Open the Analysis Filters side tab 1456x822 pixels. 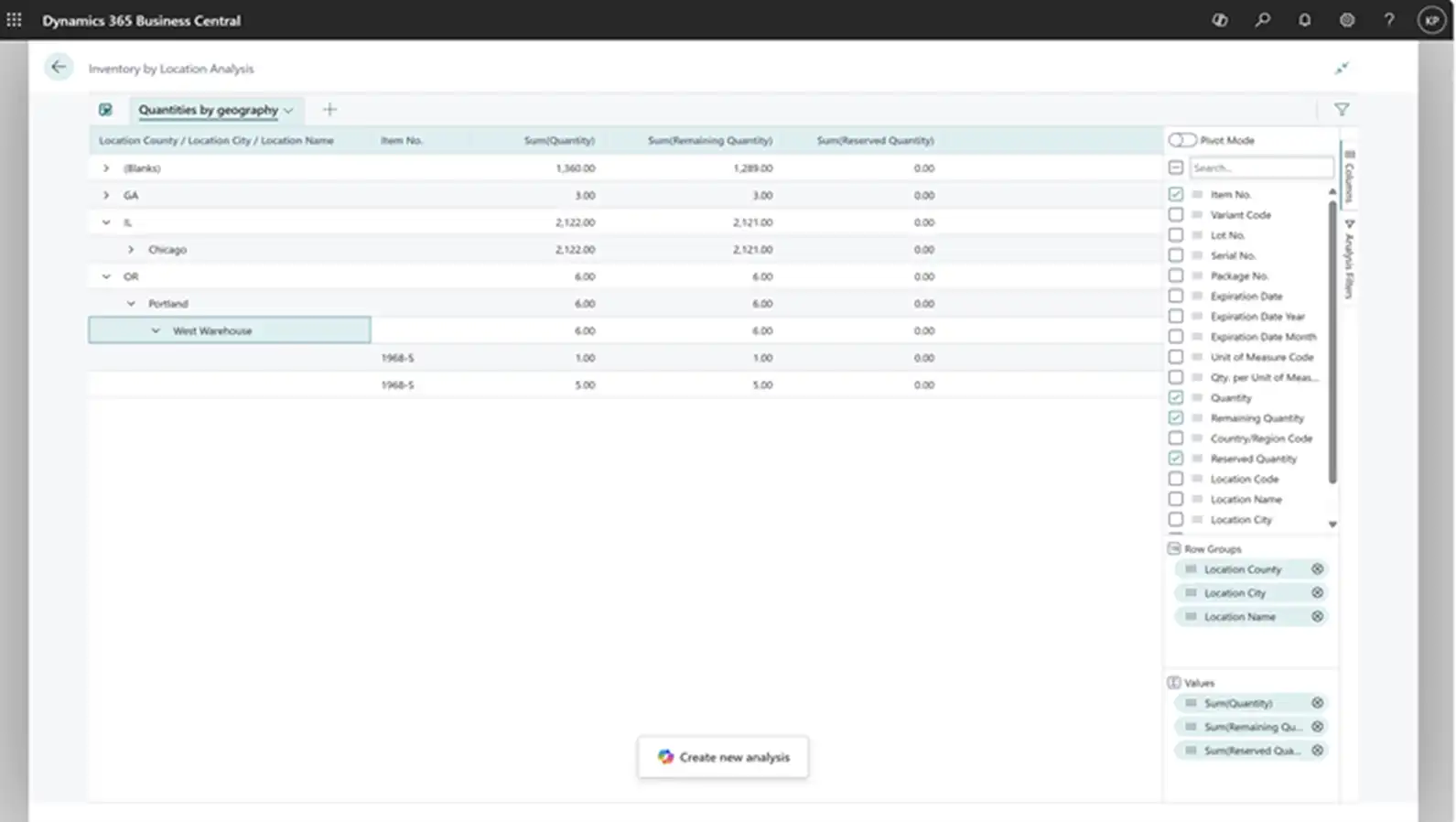[1349, 260]
